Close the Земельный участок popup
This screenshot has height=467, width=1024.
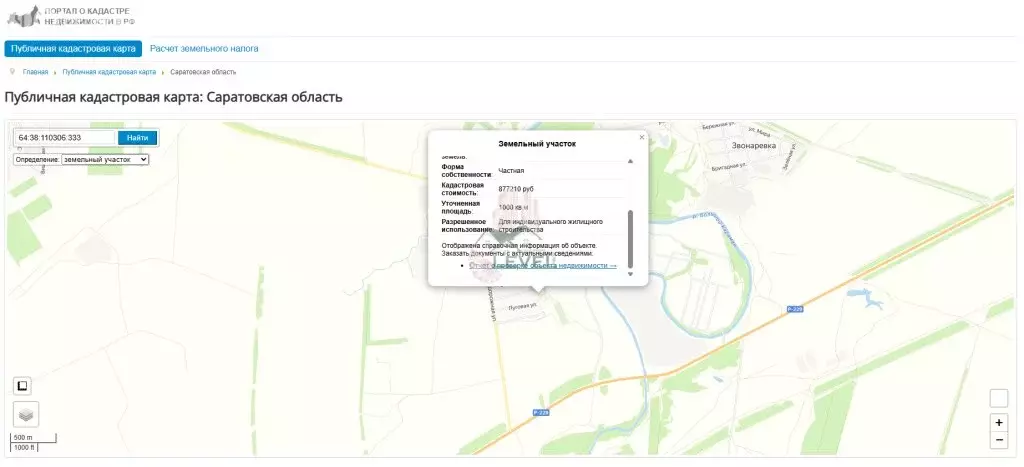(x=642, y=137)
